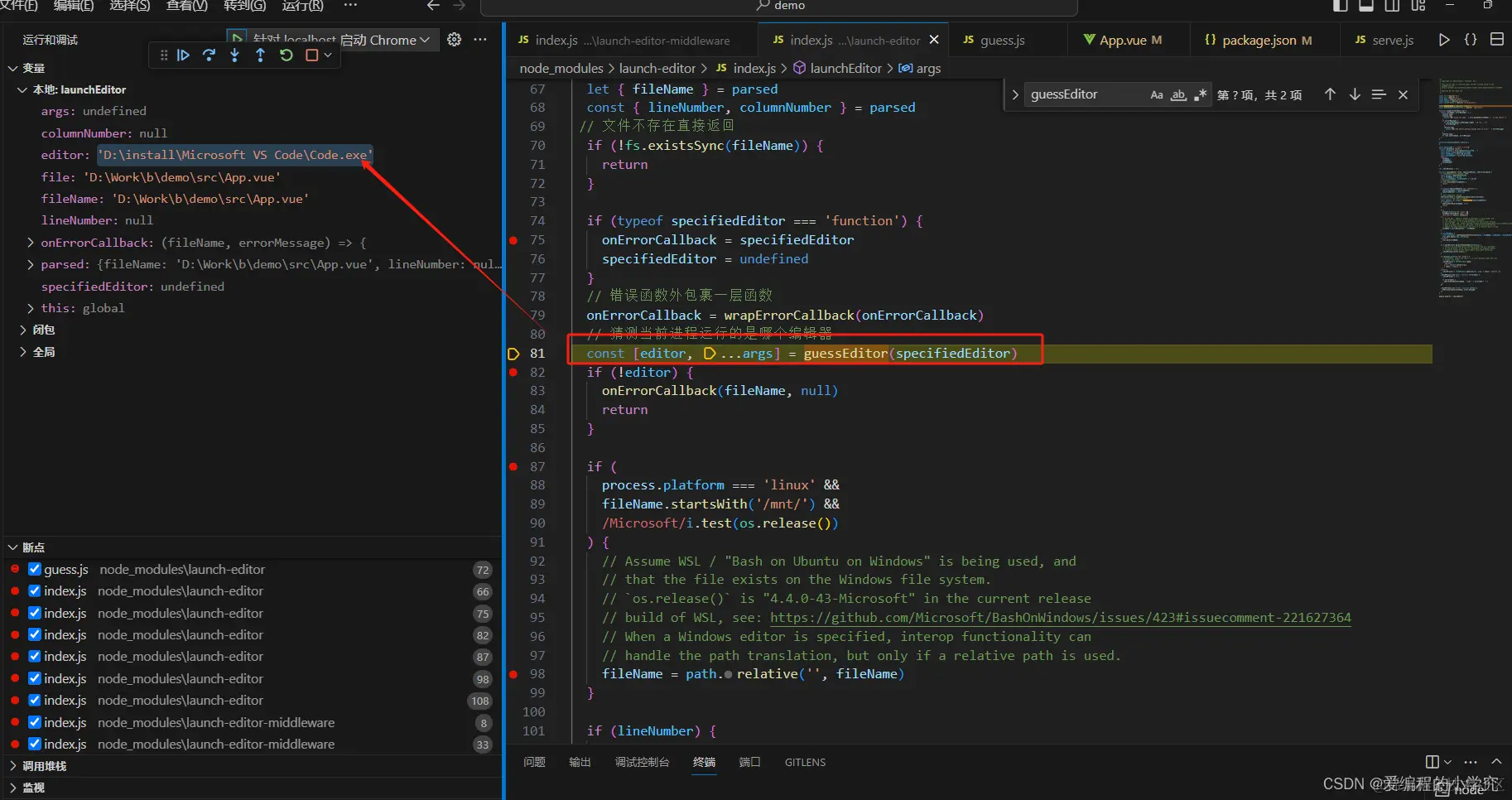The width and height of the screenshot is (1512, 800).
Task: Step out of the current function
Action: [261, 55]
